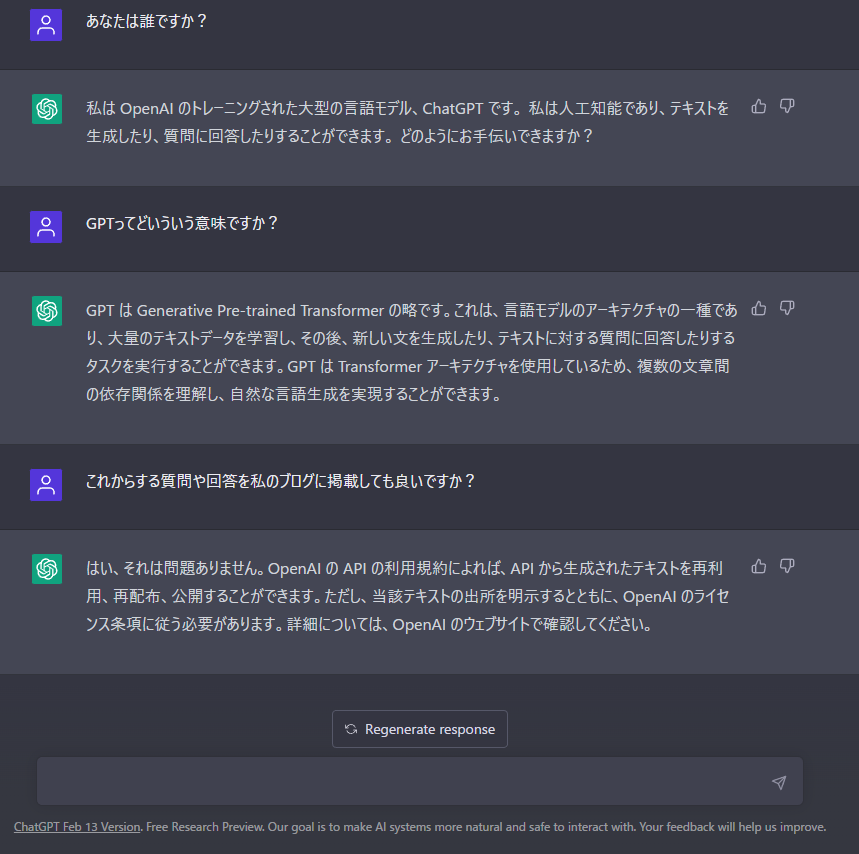Focus the message input box
Screen dimensions: 859x854
pyautogui.click(x=400, y=782)
